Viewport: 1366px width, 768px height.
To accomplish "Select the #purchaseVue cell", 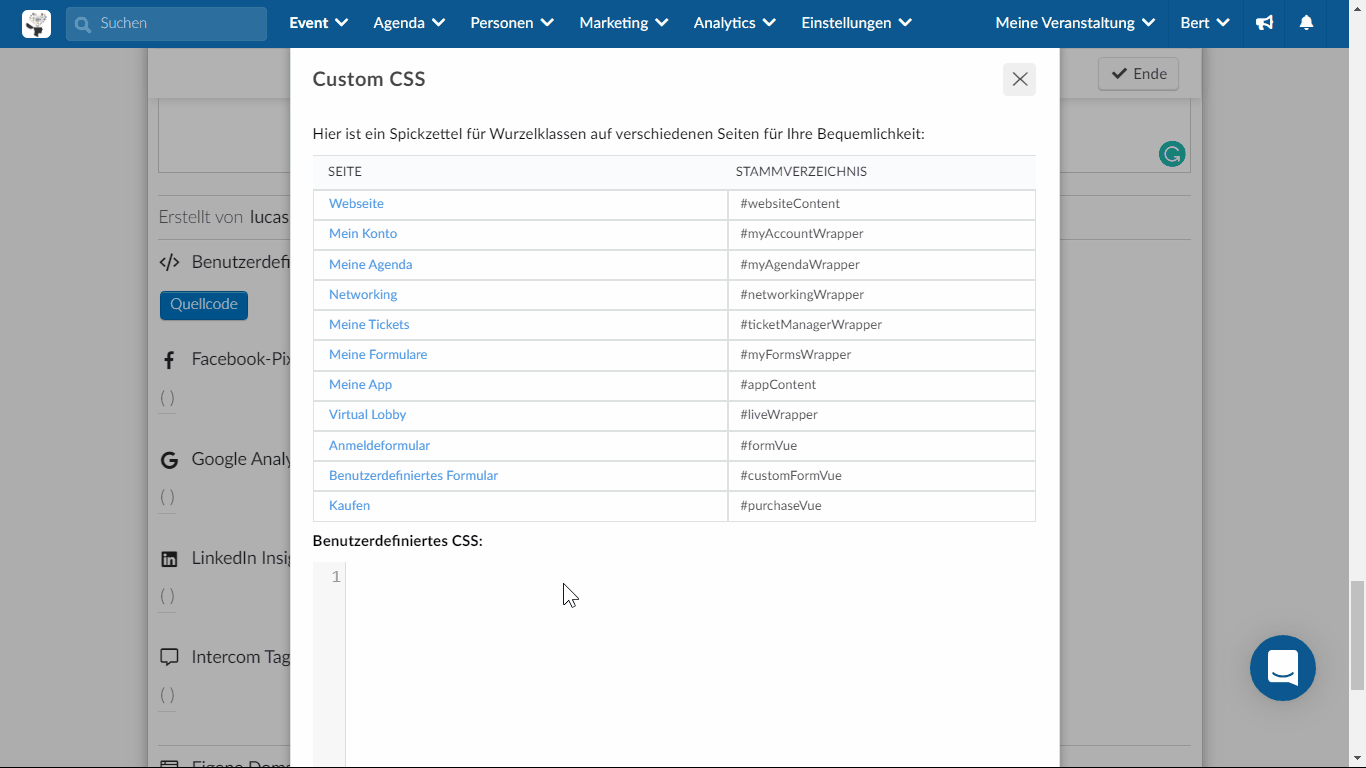I will click(x=881, y=506).
